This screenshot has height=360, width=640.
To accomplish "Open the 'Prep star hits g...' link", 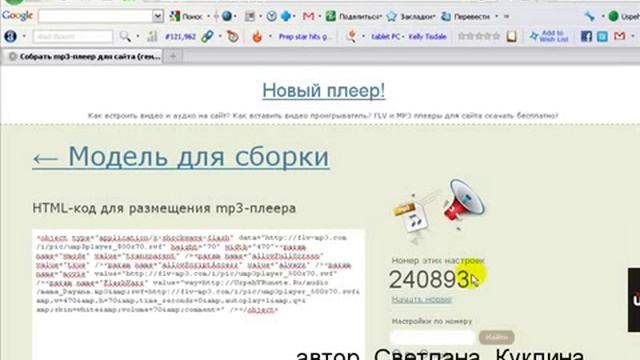I will pyautogui.click(x=305, y=37).
